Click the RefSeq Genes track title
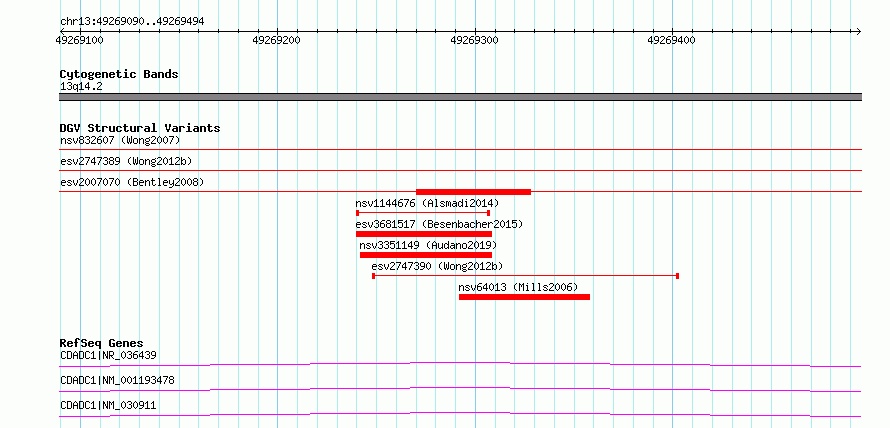The height and width of the screenshot is (428, 890). 102,343
